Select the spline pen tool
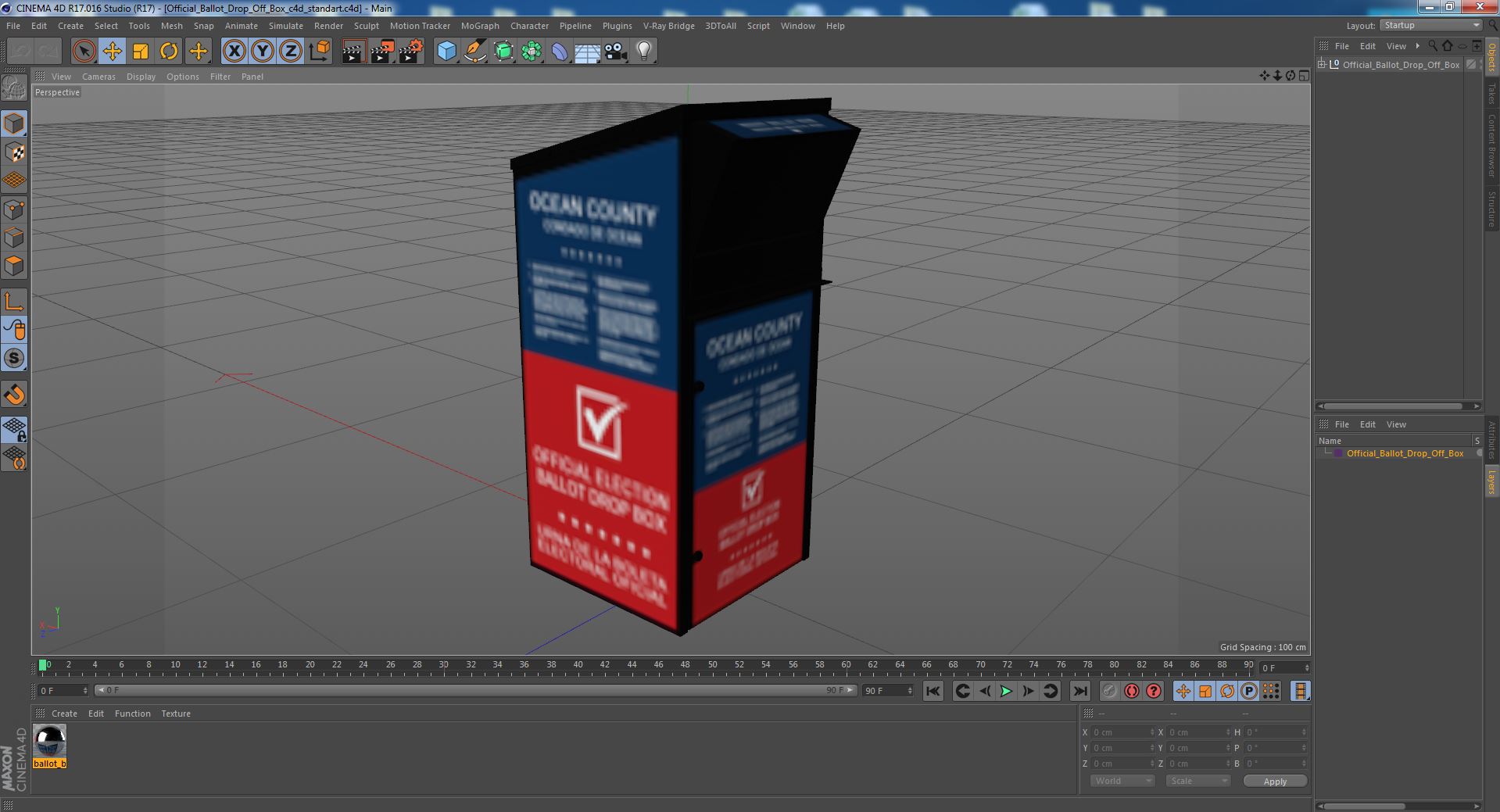The image size is (1500, 812). [474, 52]
